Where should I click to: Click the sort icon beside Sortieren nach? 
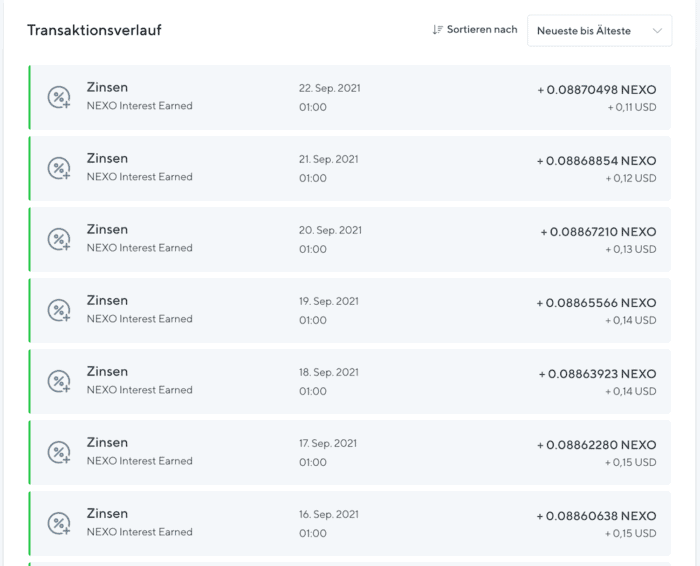(437, 30)
